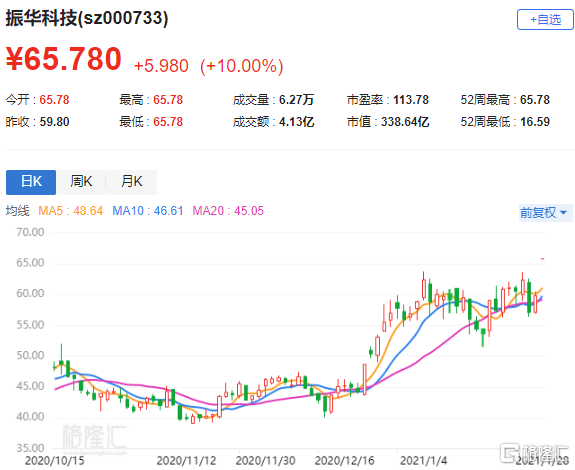575x470 pixels.
Task: Select the MA10 : 46.61 indicator label
Action: pos(147,211)
